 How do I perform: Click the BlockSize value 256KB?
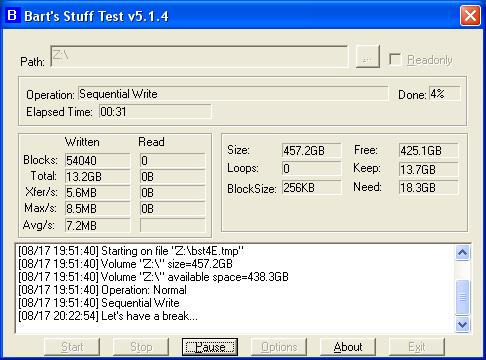tap(312, 188)
